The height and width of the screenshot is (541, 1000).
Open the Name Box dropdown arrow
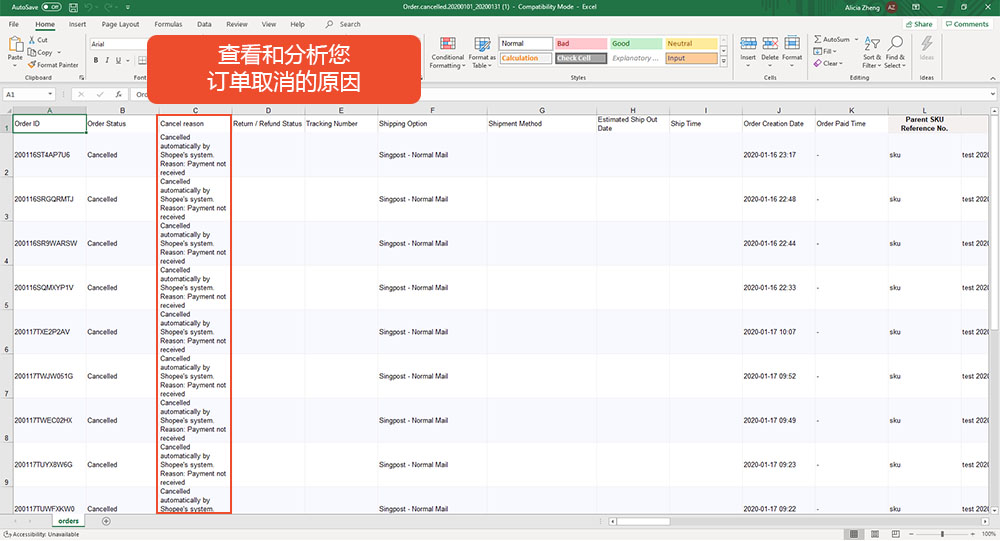click(50, 94)
